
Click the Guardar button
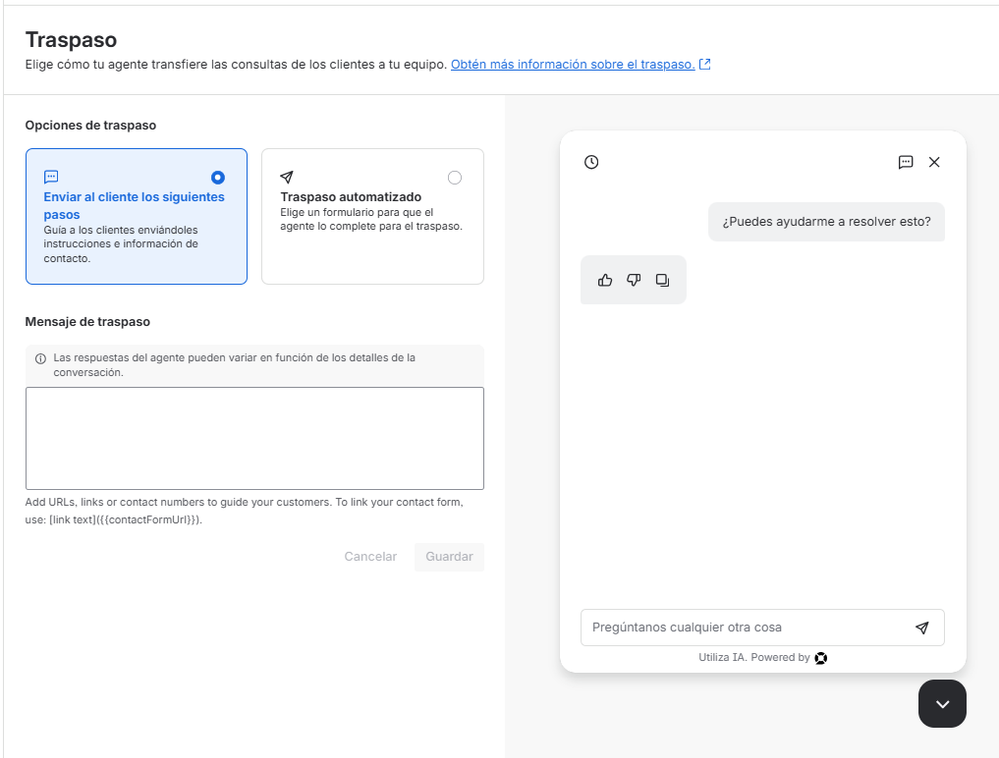coord(449,557)
